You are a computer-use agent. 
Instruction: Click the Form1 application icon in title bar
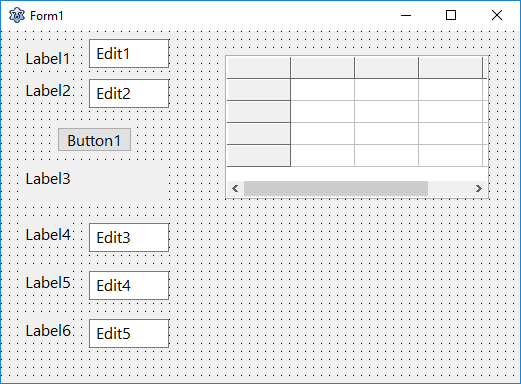pyautogui.click(x=17, y=15)
